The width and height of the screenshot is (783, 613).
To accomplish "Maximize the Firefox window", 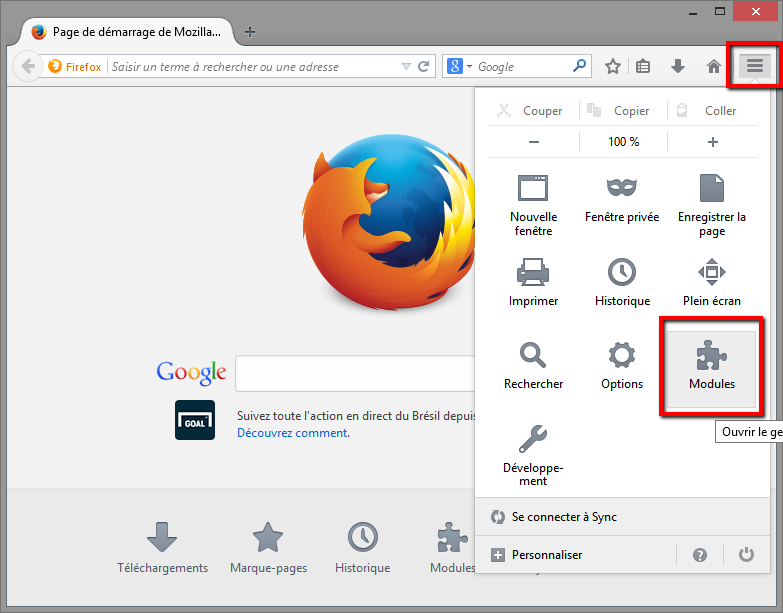I will click(x=720, y=11).
